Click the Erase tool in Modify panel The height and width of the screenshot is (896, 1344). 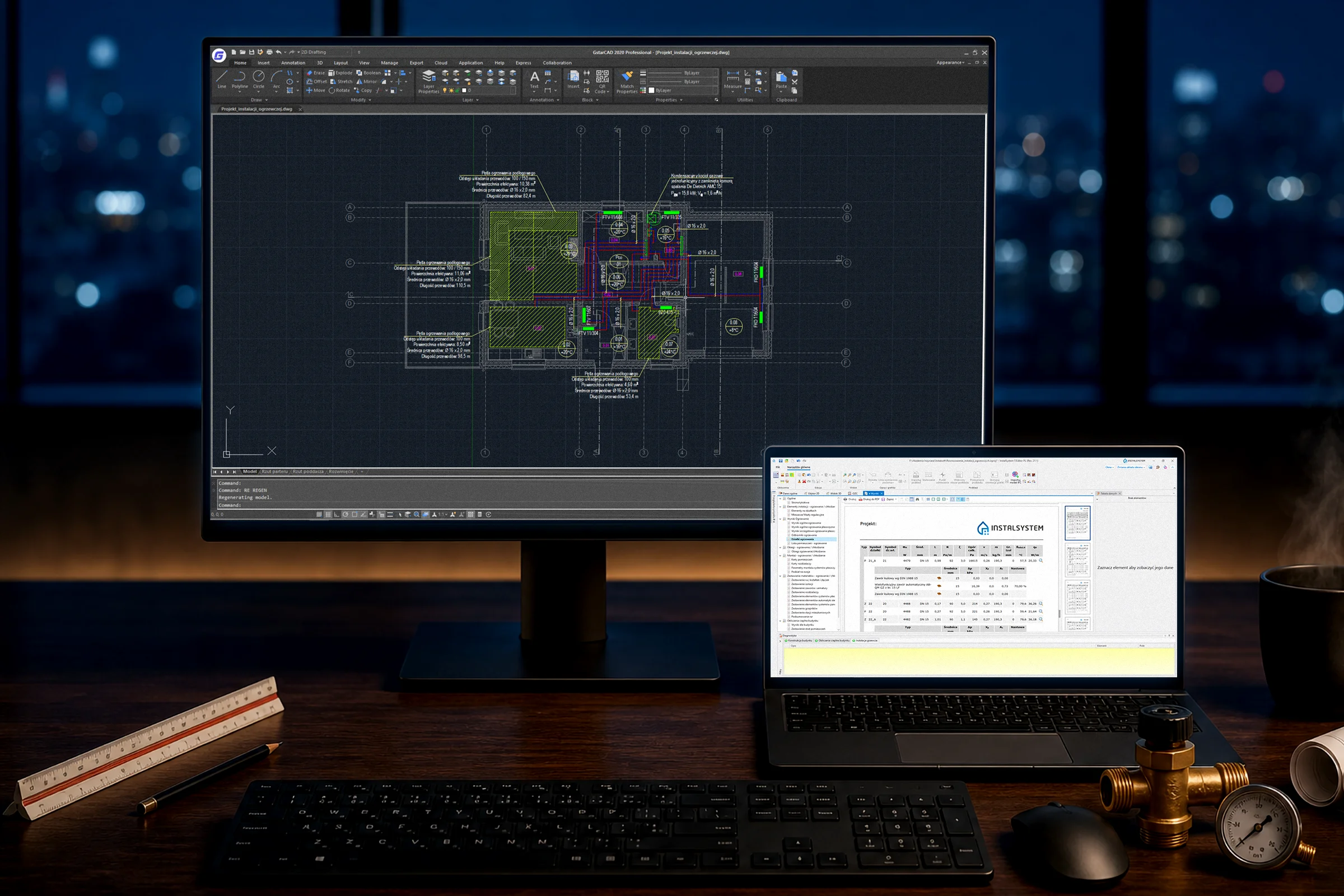[x=315, y=73]
